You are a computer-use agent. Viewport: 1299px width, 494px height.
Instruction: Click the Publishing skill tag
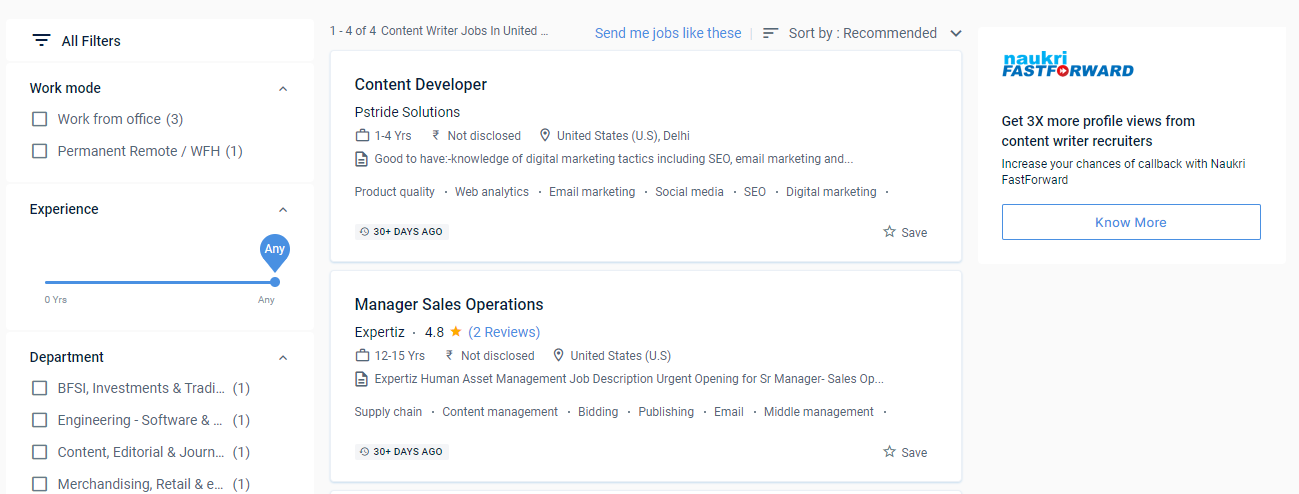click(666, 412)
